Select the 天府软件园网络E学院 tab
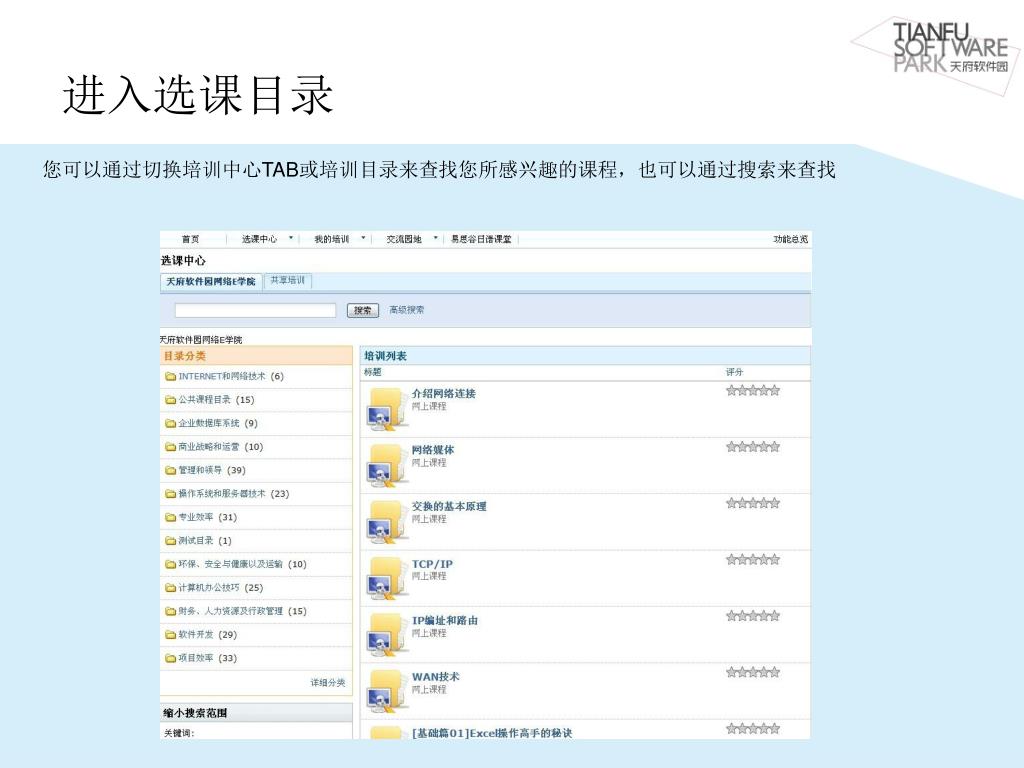 click(x=211, y=282)
